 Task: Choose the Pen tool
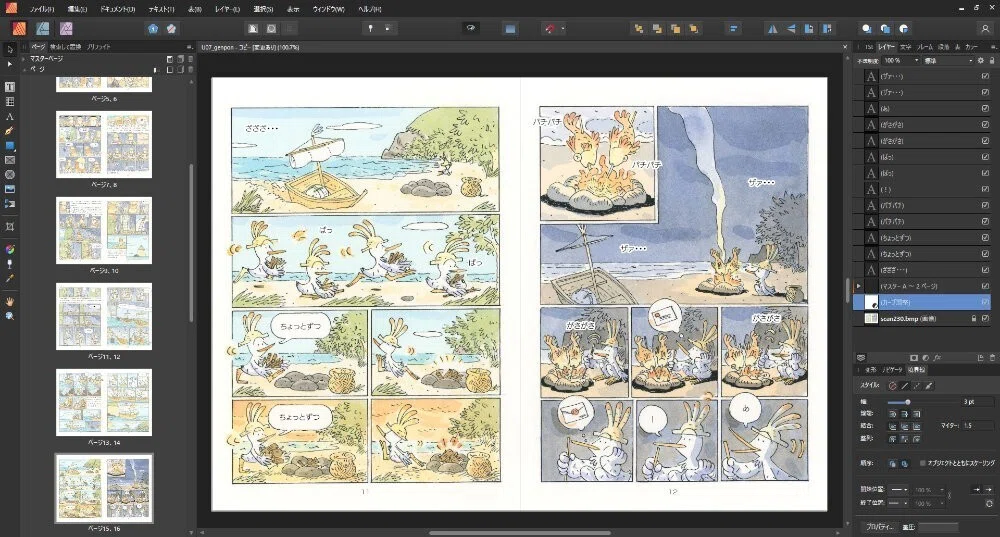pyautogui.click(x=10, y=131)
